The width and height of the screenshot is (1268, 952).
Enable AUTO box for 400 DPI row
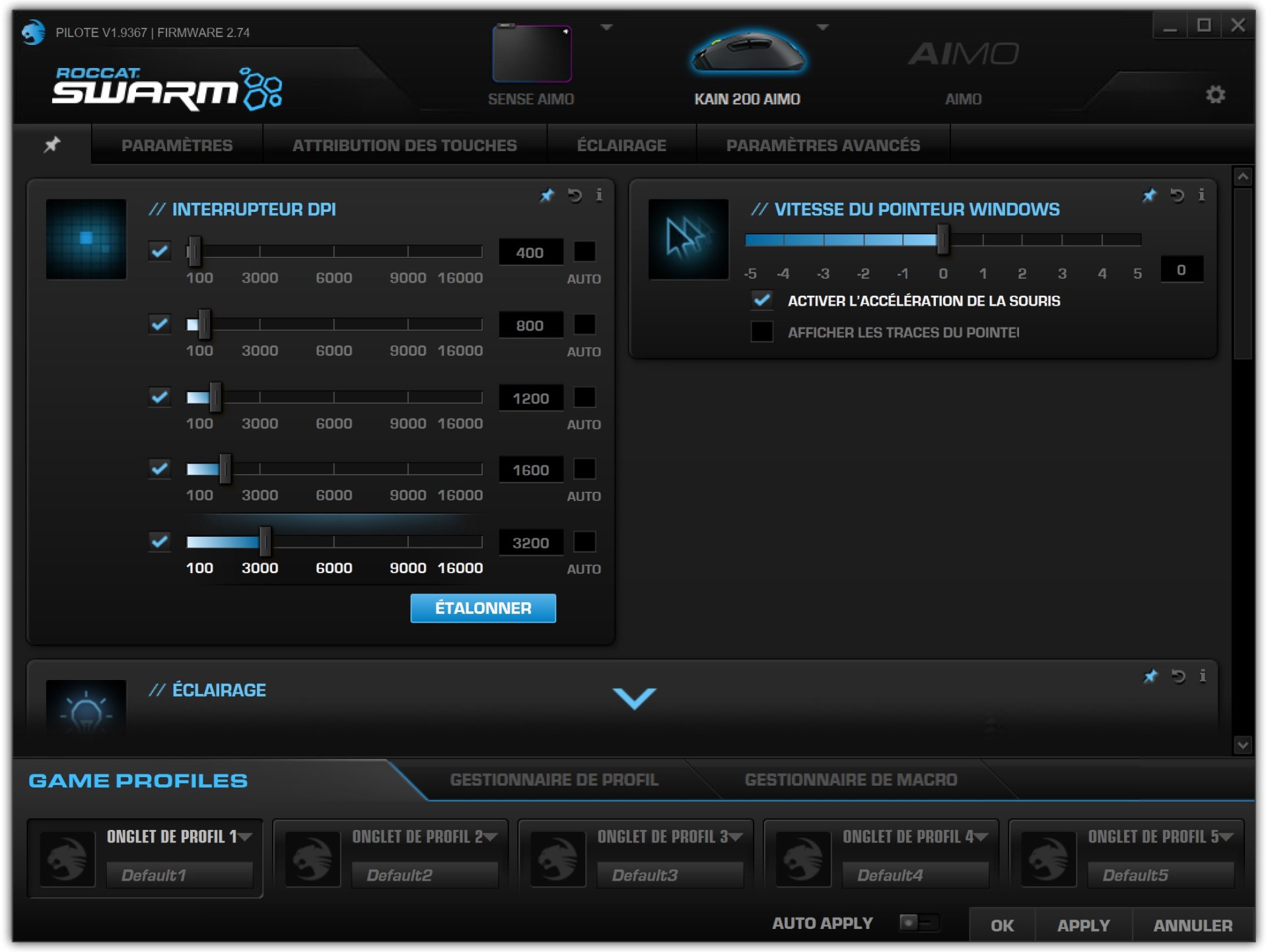pyautogui.click(x=584, y=252)
